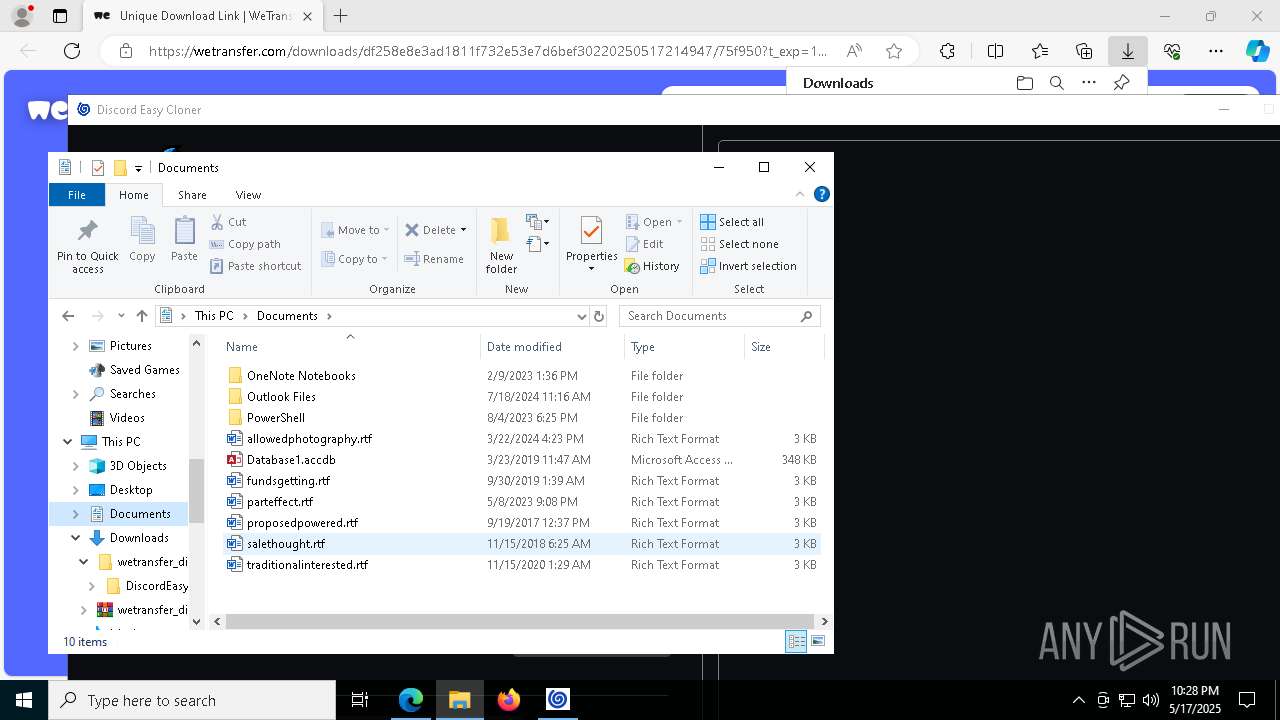Image resolution: width=1280 pixels, height=720 pixels.
Task: Open recent locations dropdown arrow
Action: click(121, 316)
